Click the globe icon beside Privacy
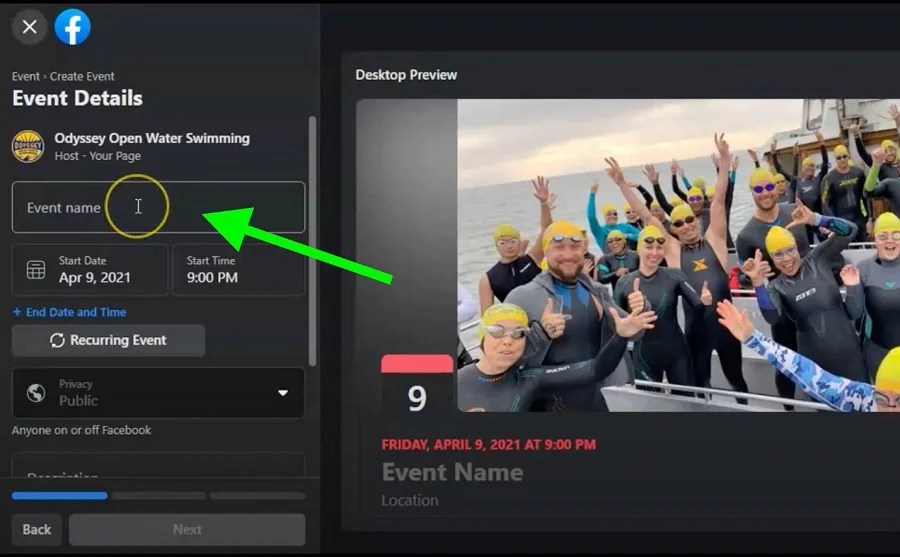 [x=36, y=393]
